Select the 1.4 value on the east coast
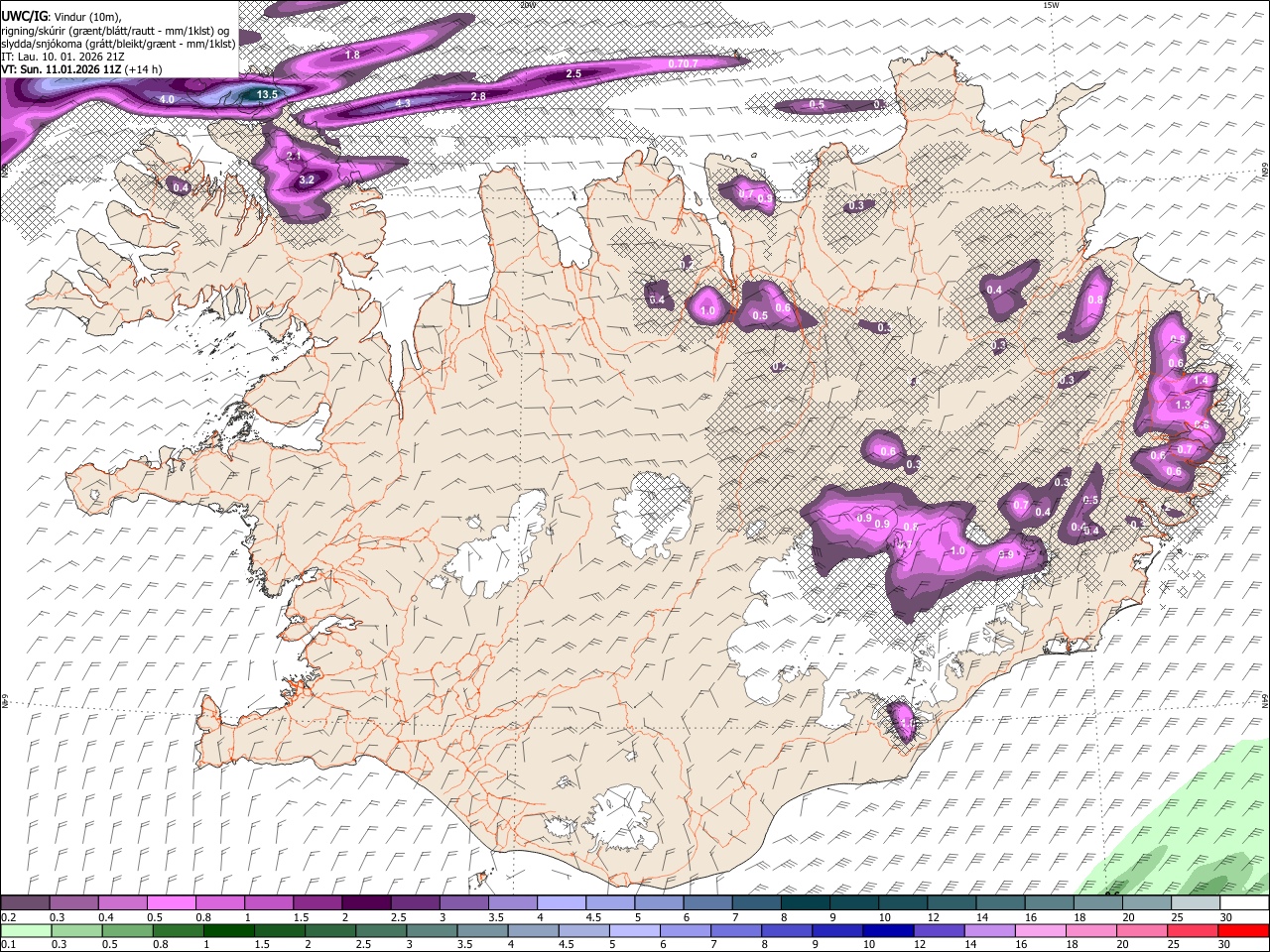The image size is (1270, 952). [x=1202, y=380]
